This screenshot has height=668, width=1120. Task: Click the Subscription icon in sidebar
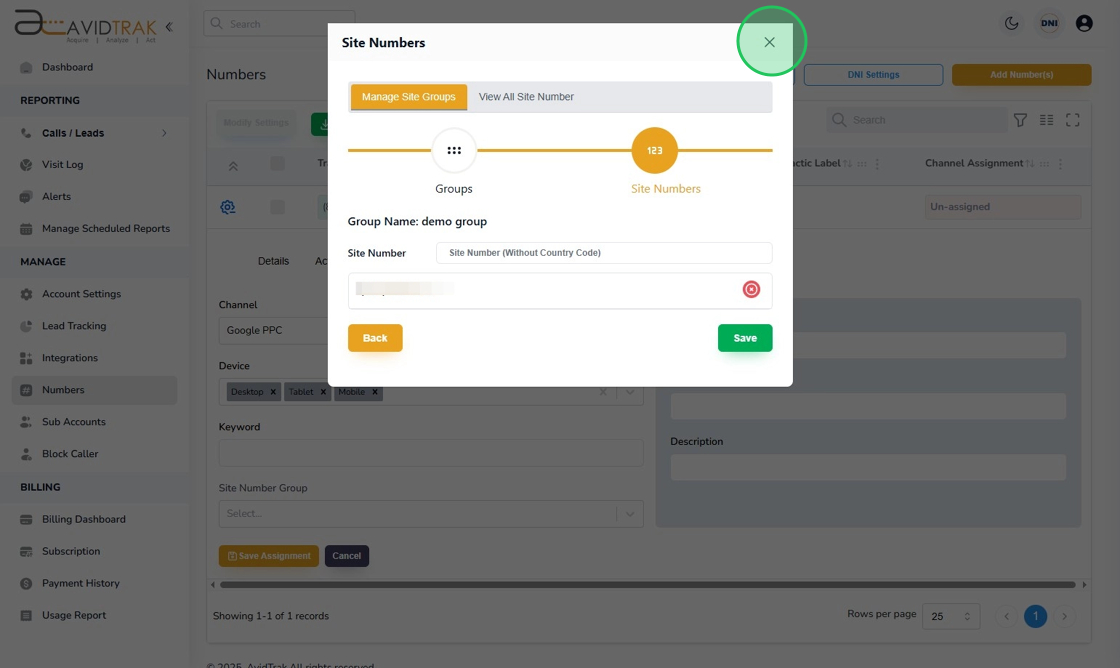click(x=26, y=552)
